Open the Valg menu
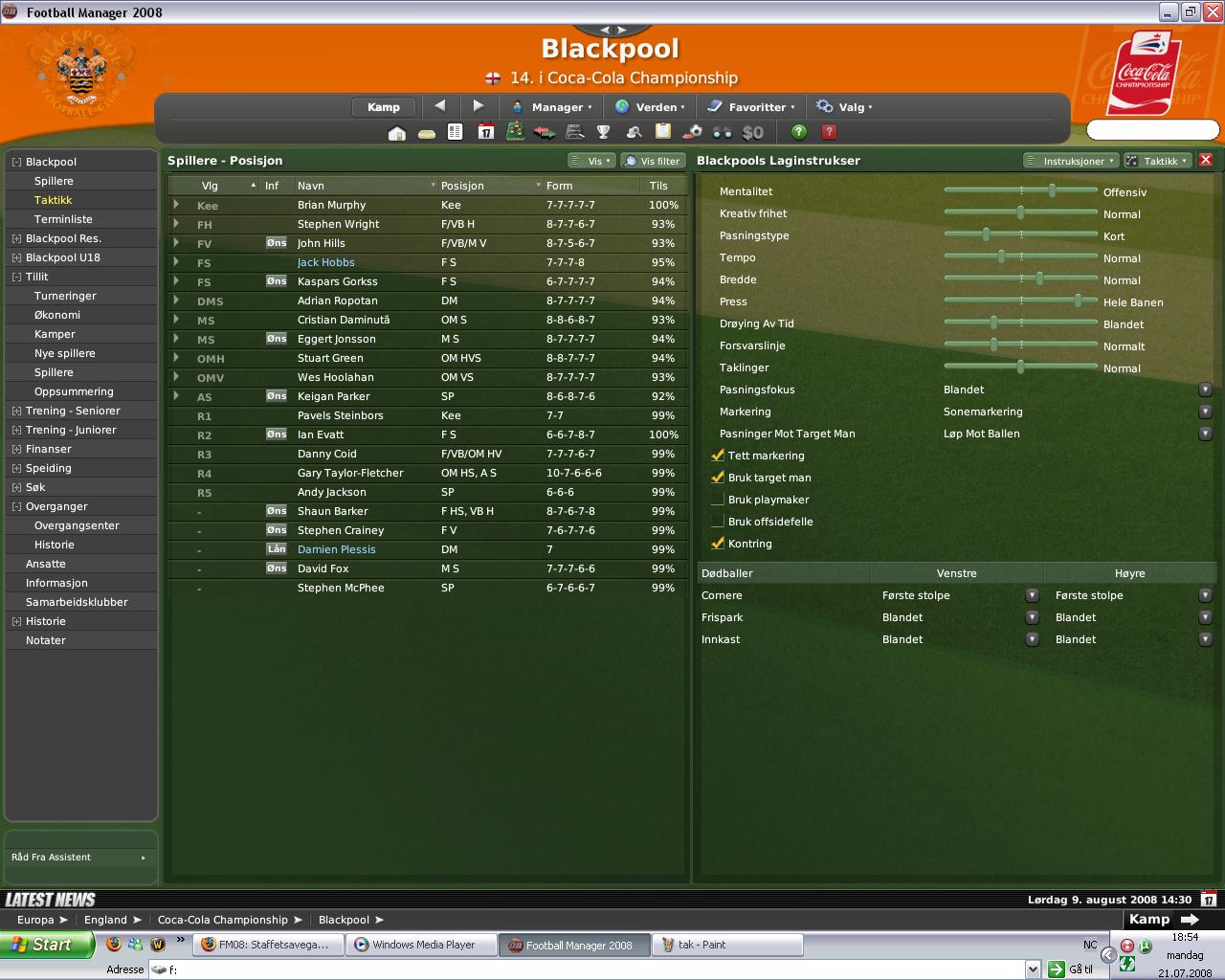1225x980 pixels. pyautogui.click(x=844, y=107)
